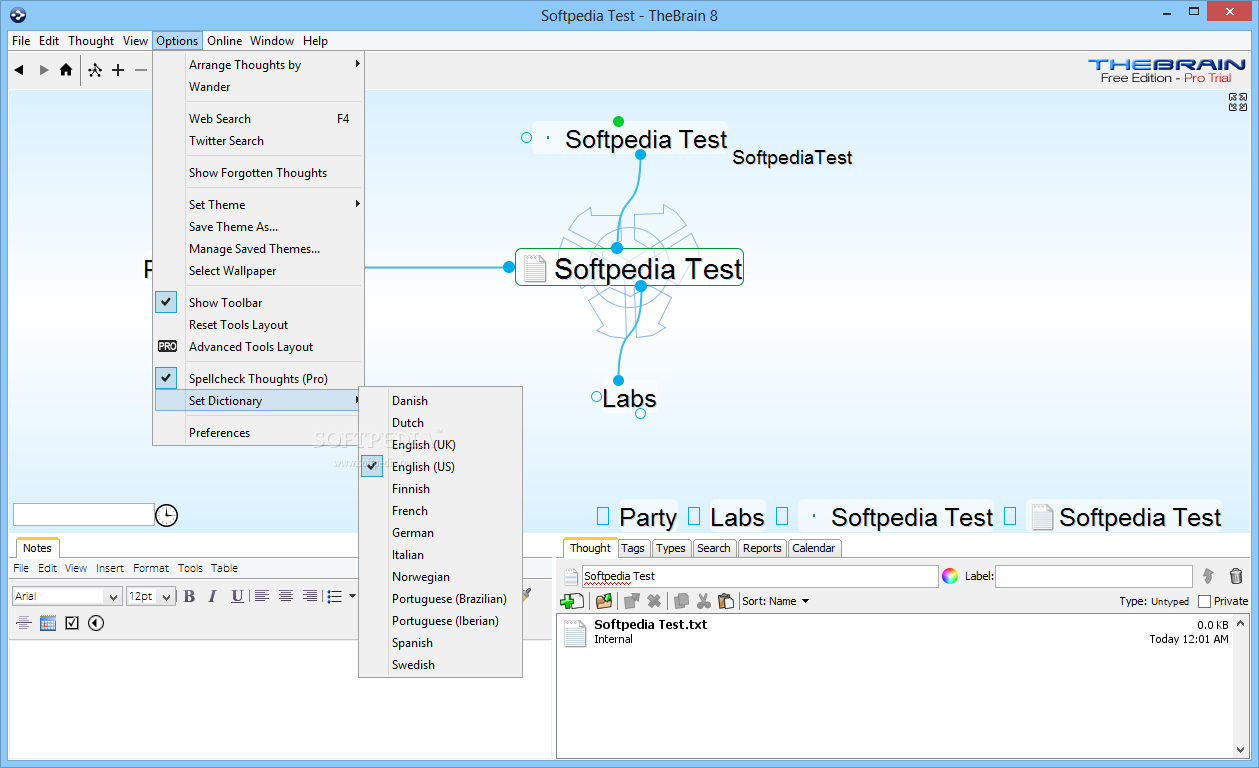Toggle Spellcheck Thoughts (Pro)

(258, 378)
